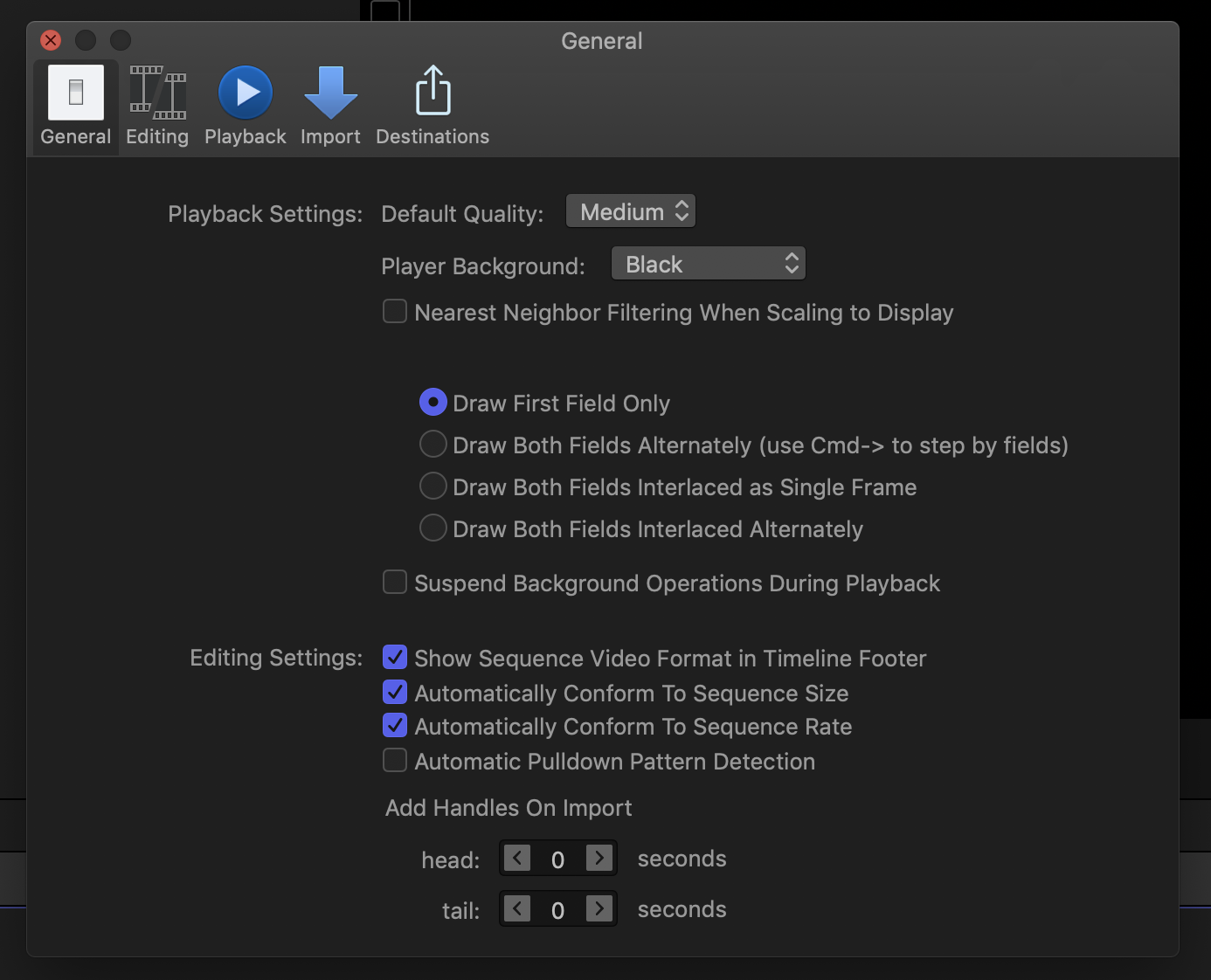Disable Automatically Conform To Sequence Size
1211x980 pixels.
click(395, 693)
